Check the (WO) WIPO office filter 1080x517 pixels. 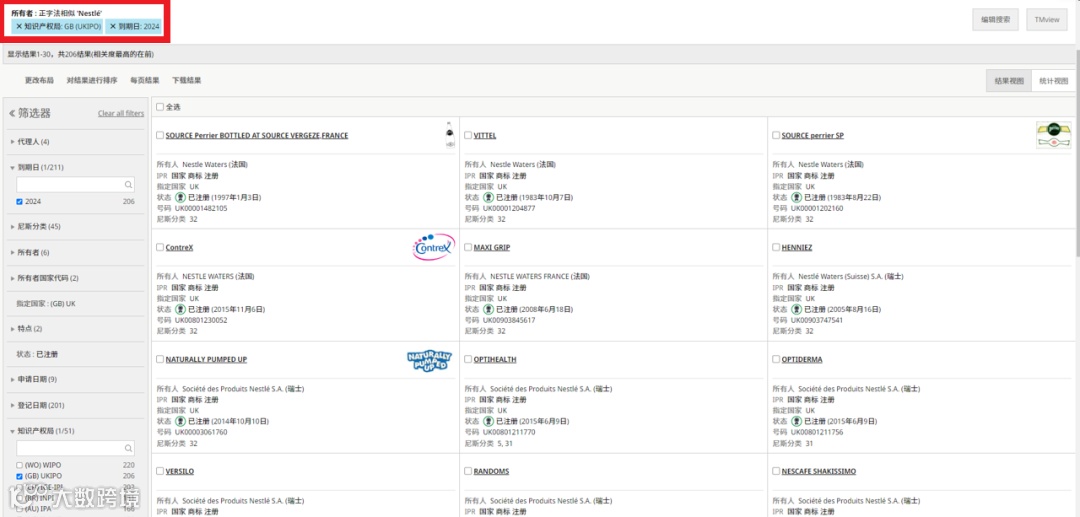coord(19,465)
